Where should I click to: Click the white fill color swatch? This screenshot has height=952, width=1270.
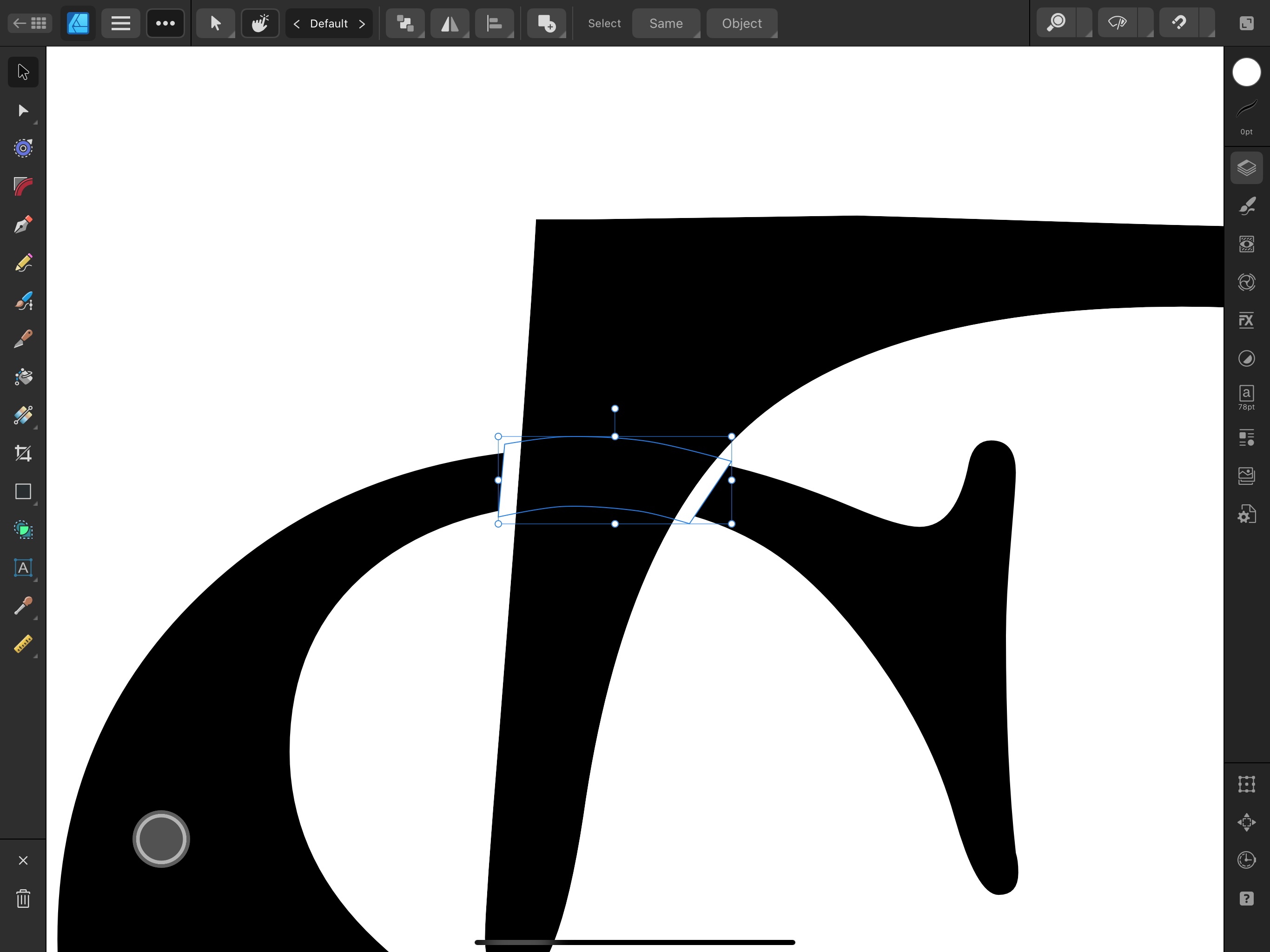coord(1246,73)
